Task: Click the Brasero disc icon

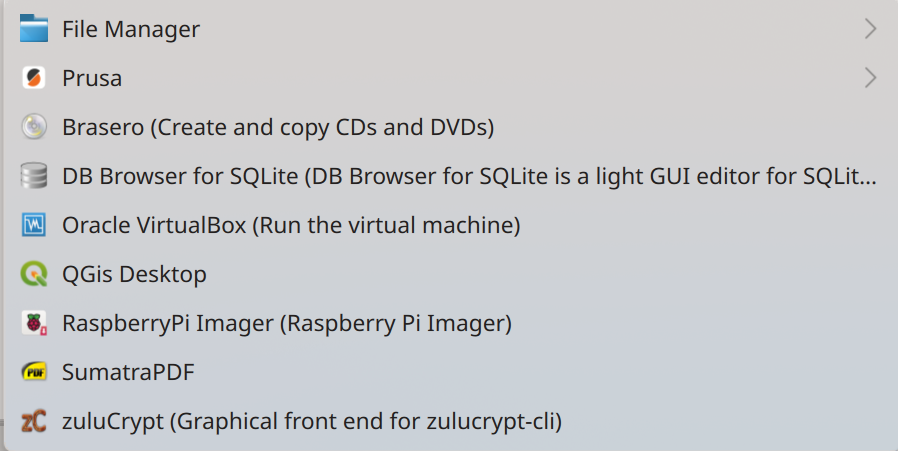Action: (x=34, y=127)
